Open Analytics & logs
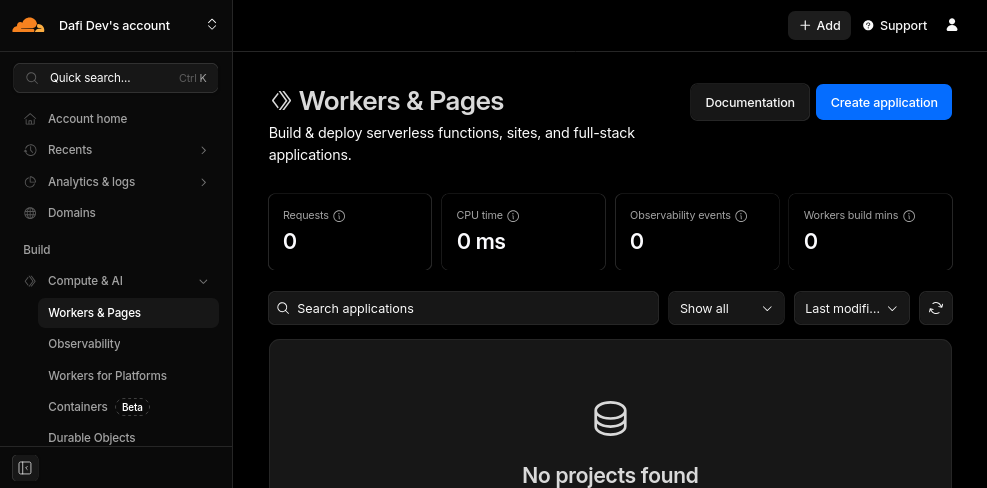The height and width of the screenshot is (488, 987). pos(91,182)
